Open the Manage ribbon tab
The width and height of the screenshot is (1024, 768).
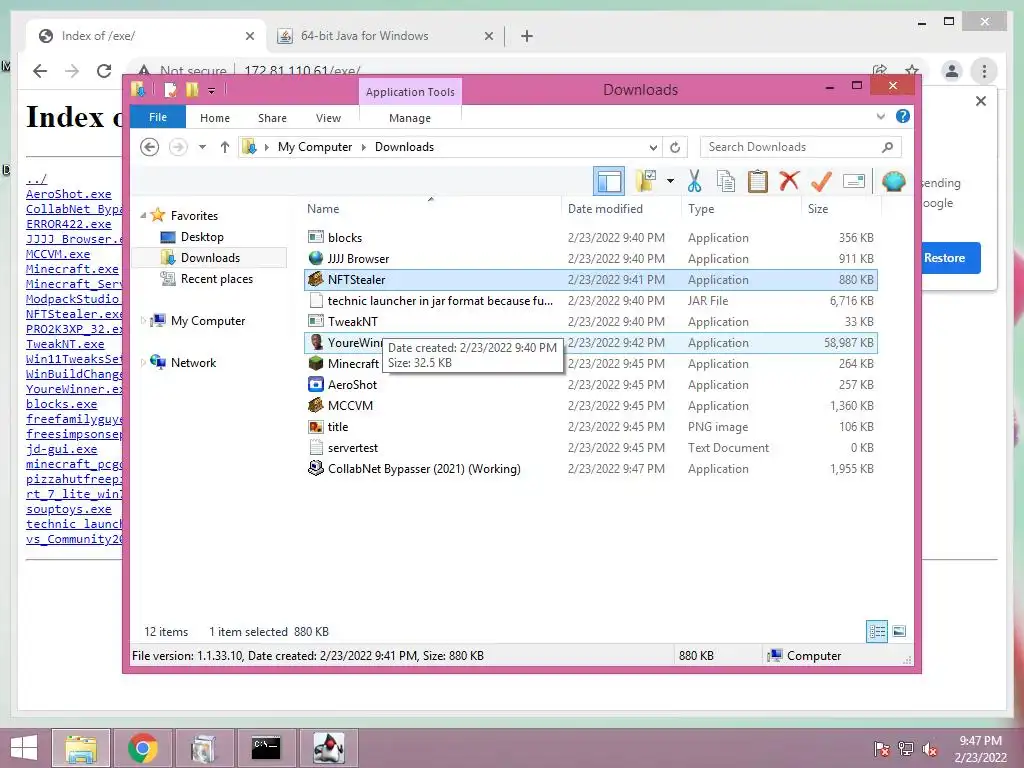coord(409,118)
